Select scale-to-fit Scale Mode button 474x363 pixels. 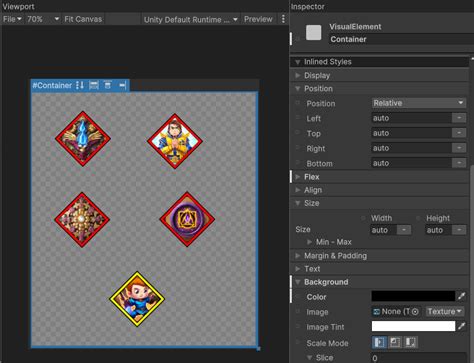[x=410, y=342]
